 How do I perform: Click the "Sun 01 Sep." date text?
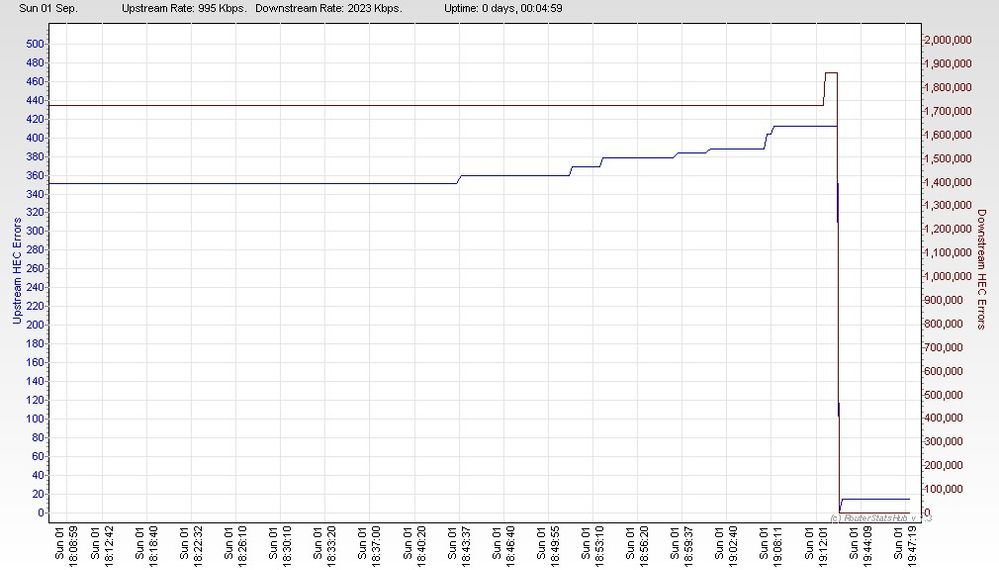(48, 8)
